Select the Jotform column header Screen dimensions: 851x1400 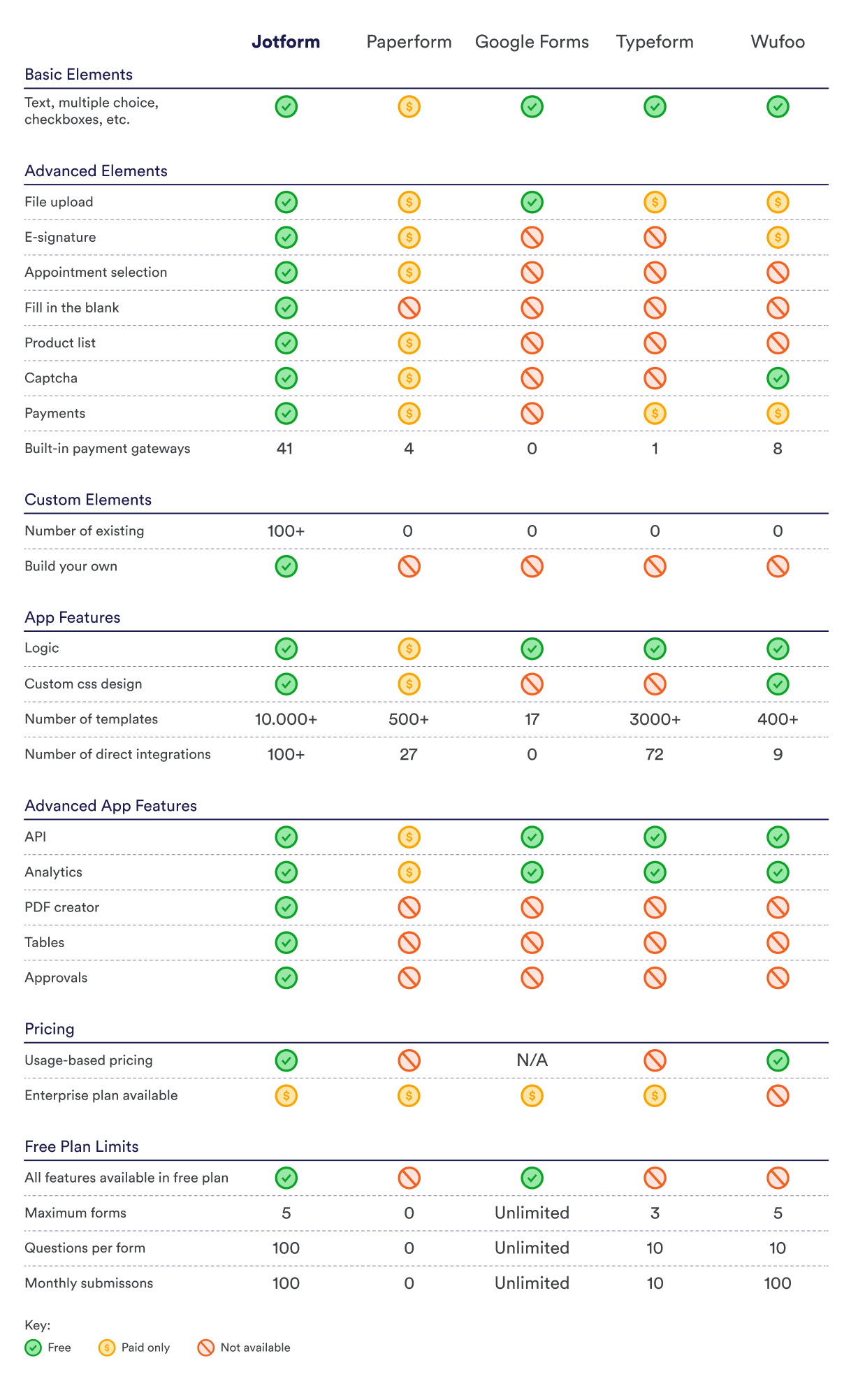tap(286, 42)
